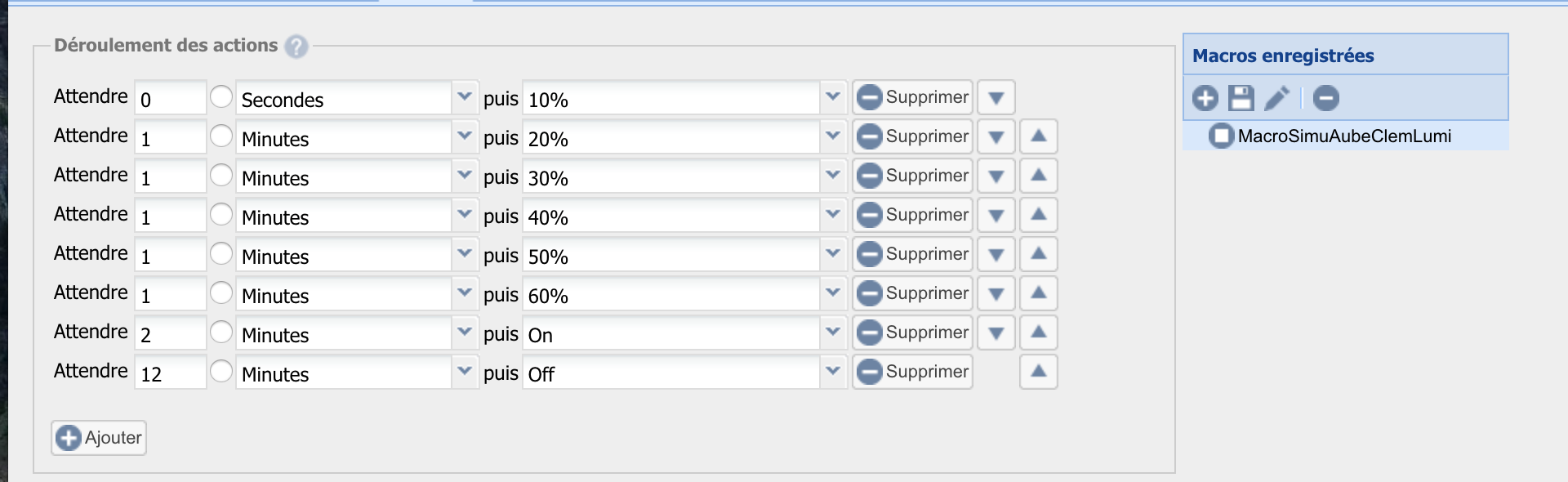Move the 40% action row up
The height and width of the screenshot is (482, 1568).
pos(1038,215)
